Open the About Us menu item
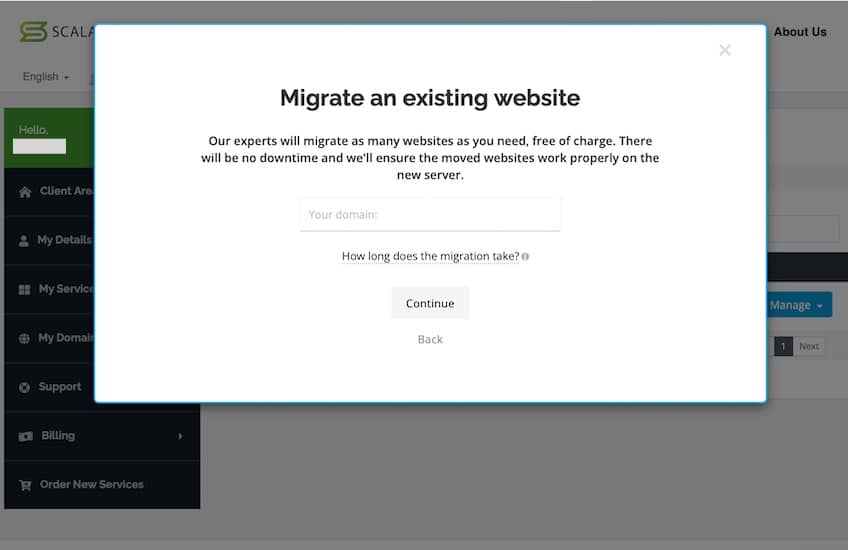 click(799, 32)
